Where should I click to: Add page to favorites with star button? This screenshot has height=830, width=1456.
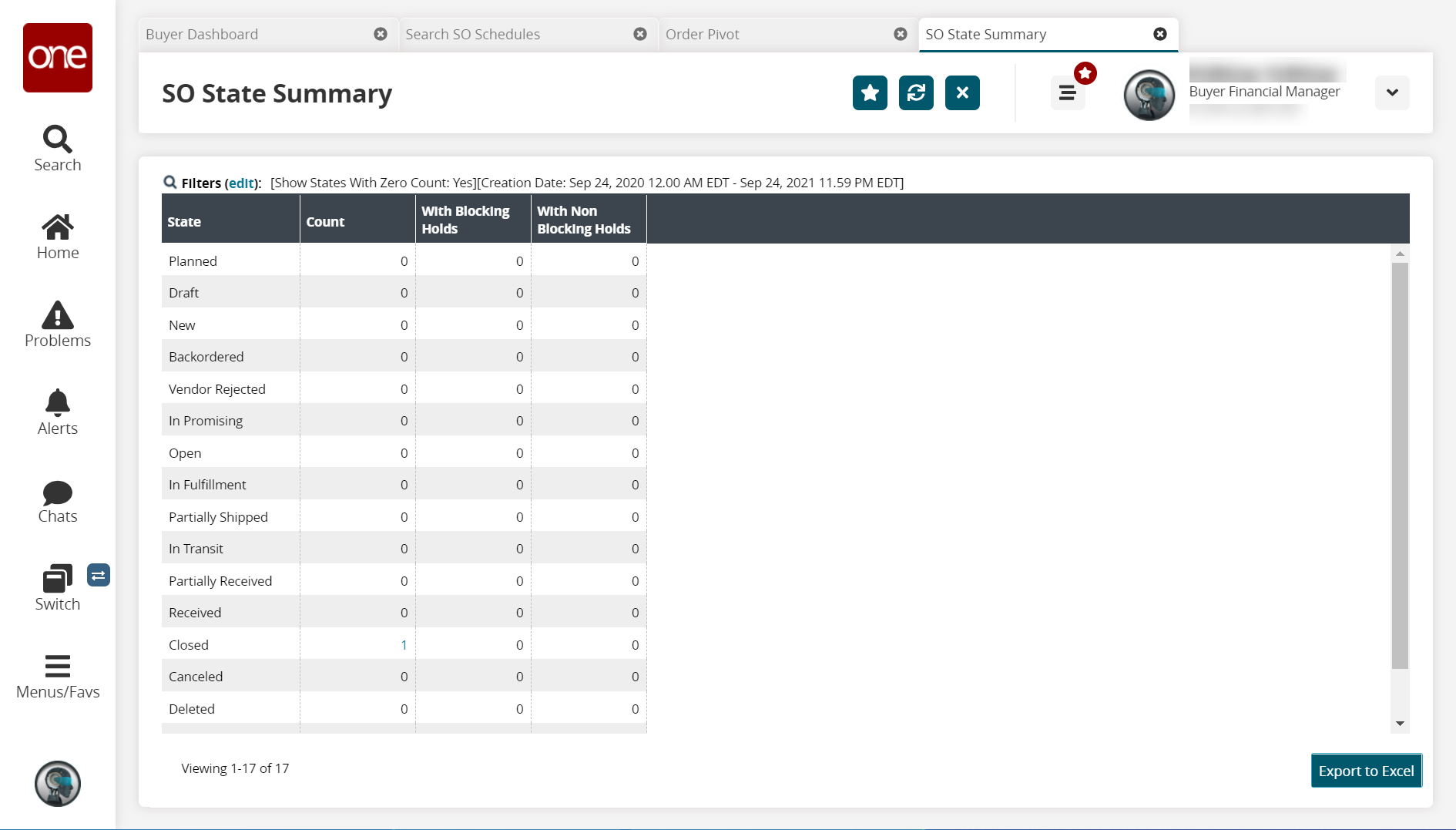pos(870,93)
